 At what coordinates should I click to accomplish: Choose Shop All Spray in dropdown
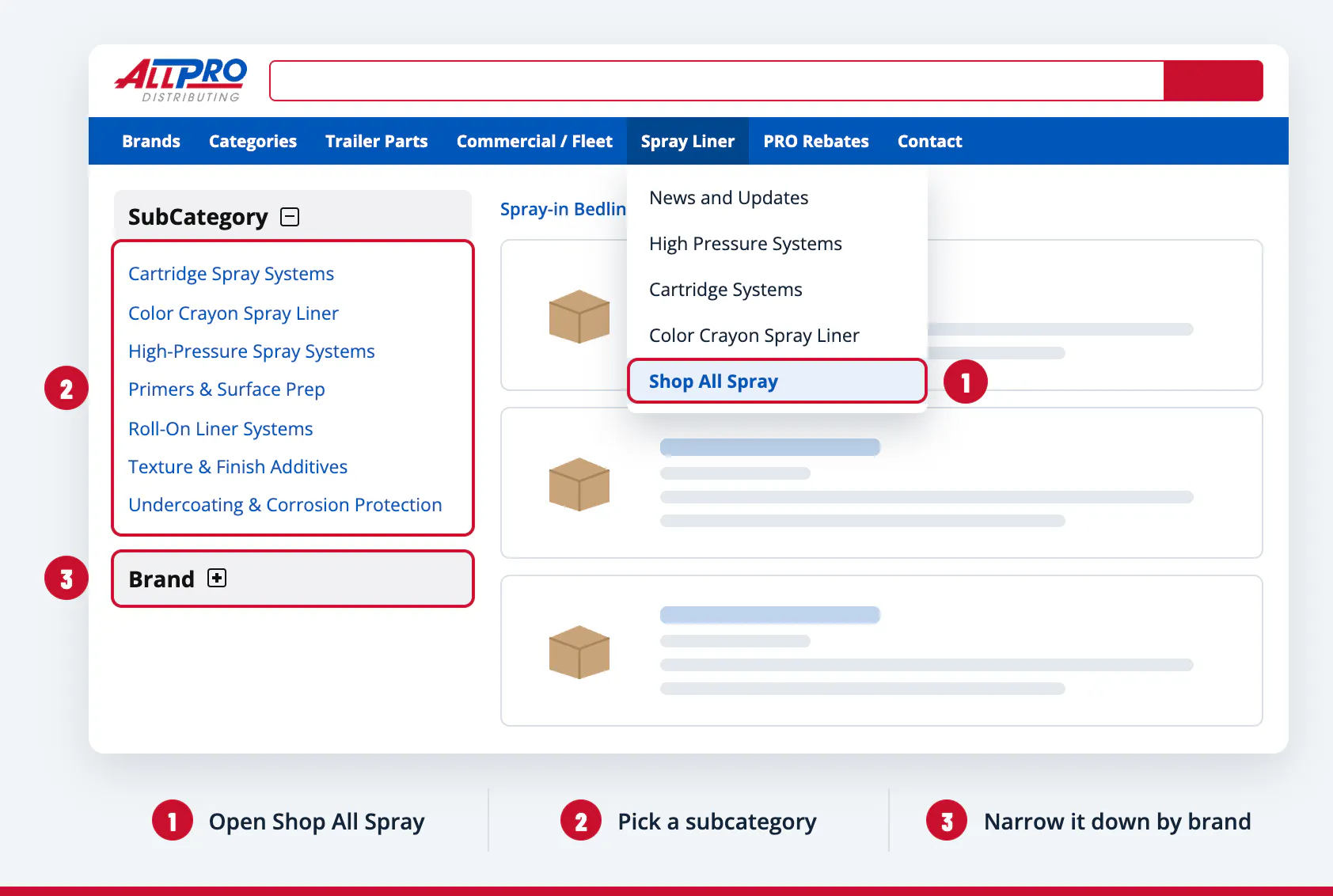point(777,382)
